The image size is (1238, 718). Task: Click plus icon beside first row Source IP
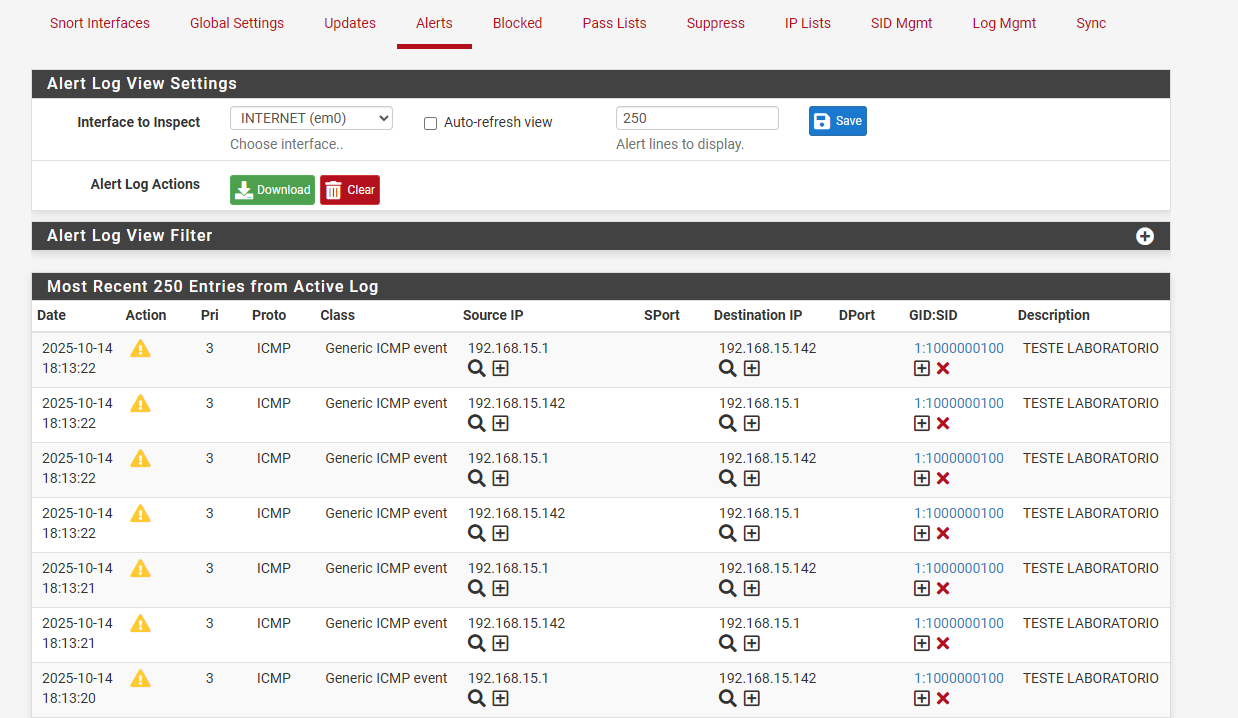[501, 369]
